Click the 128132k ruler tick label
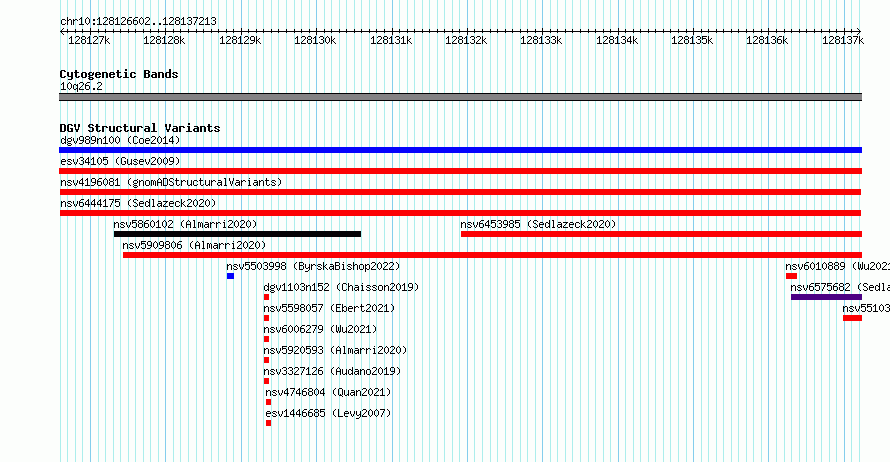The width and height of the screenshot is (890, 462). pyautogui.click(x=466, y=41)
